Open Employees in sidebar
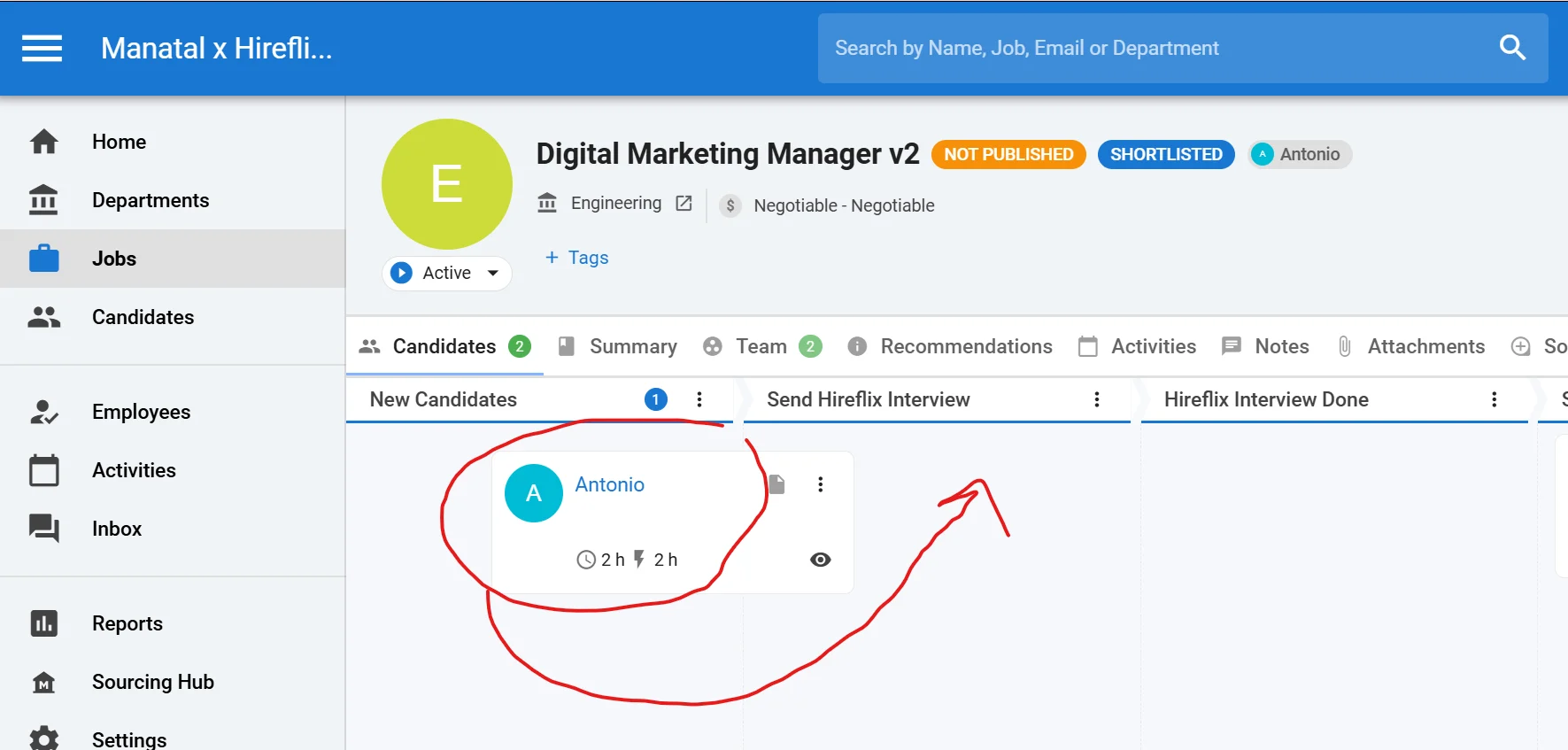This screenshot has width=1568, height=750. click(173, 412)
